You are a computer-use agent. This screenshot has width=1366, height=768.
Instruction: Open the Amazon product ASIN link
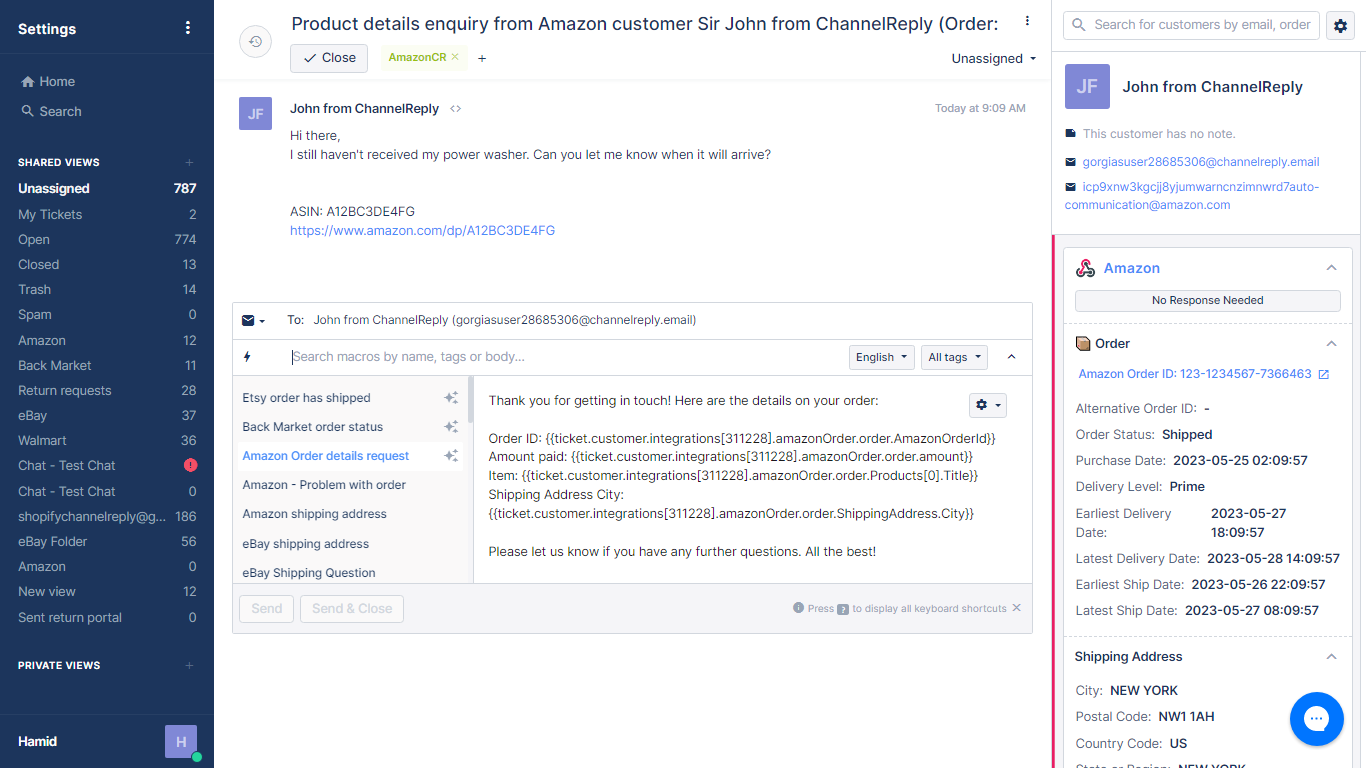coord(422,230)
